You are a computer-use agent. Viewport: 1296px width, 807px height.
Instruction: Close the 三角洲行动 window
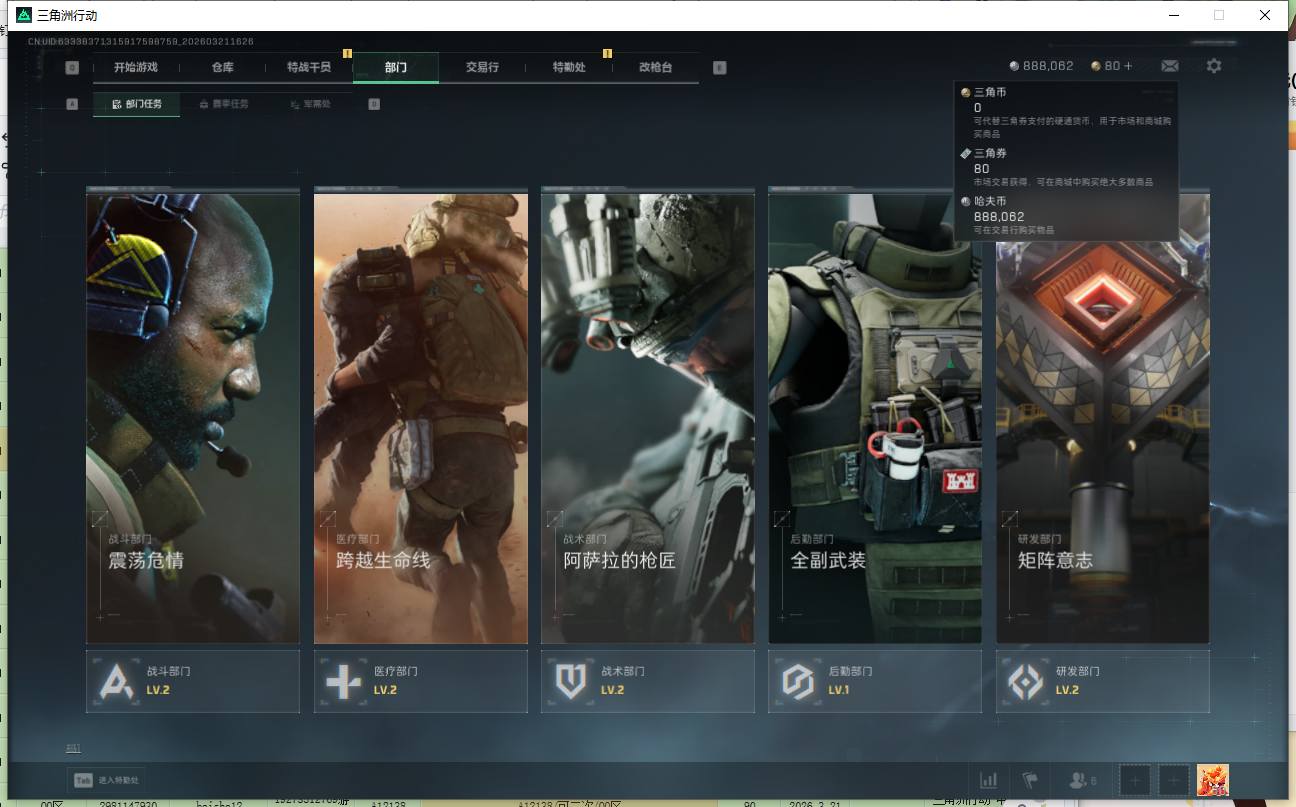click(1266, 15)
